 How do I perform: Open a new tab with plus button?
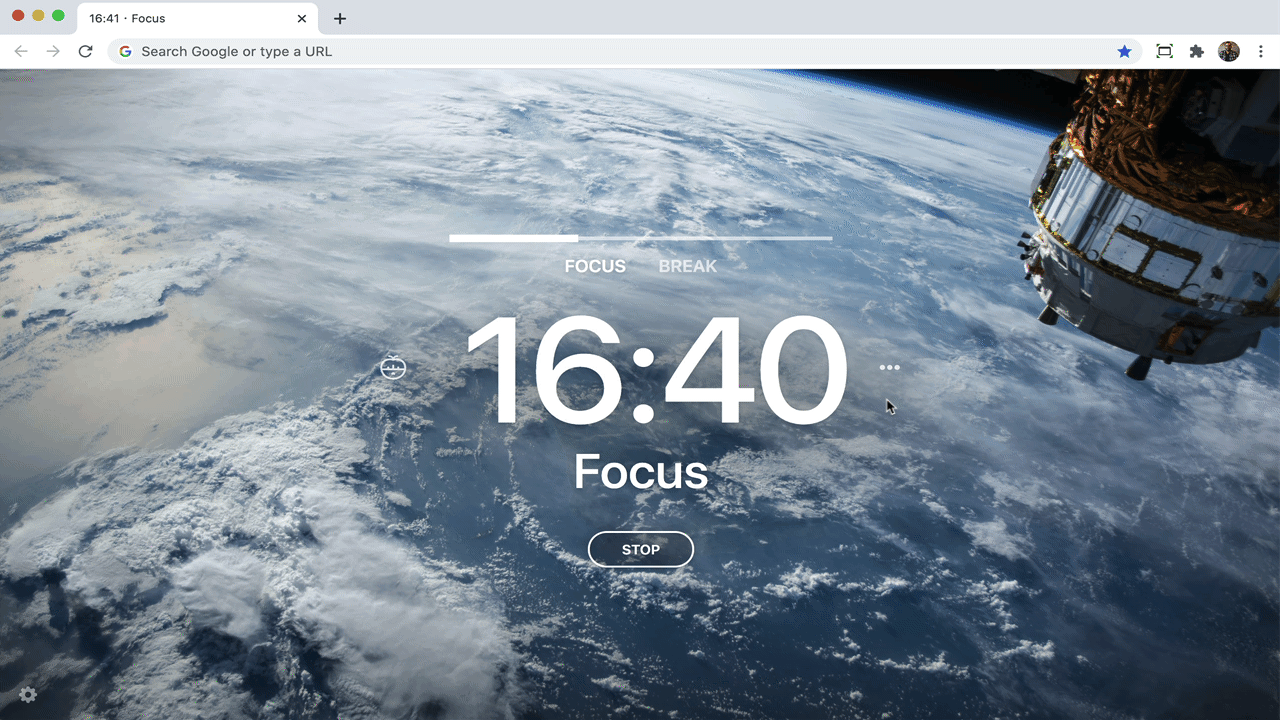pos(340,18)
